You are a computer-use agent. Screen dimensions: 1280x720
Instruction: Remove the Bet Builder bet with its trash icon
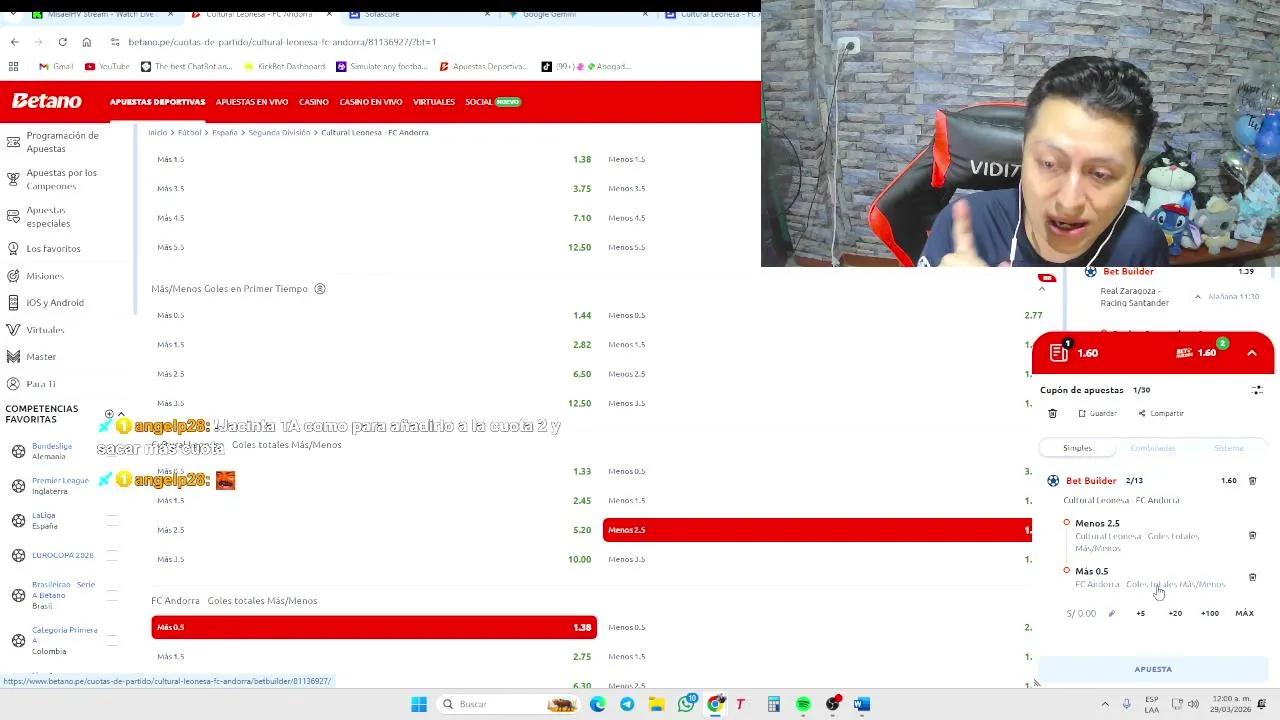click(x=1252, y=481)
